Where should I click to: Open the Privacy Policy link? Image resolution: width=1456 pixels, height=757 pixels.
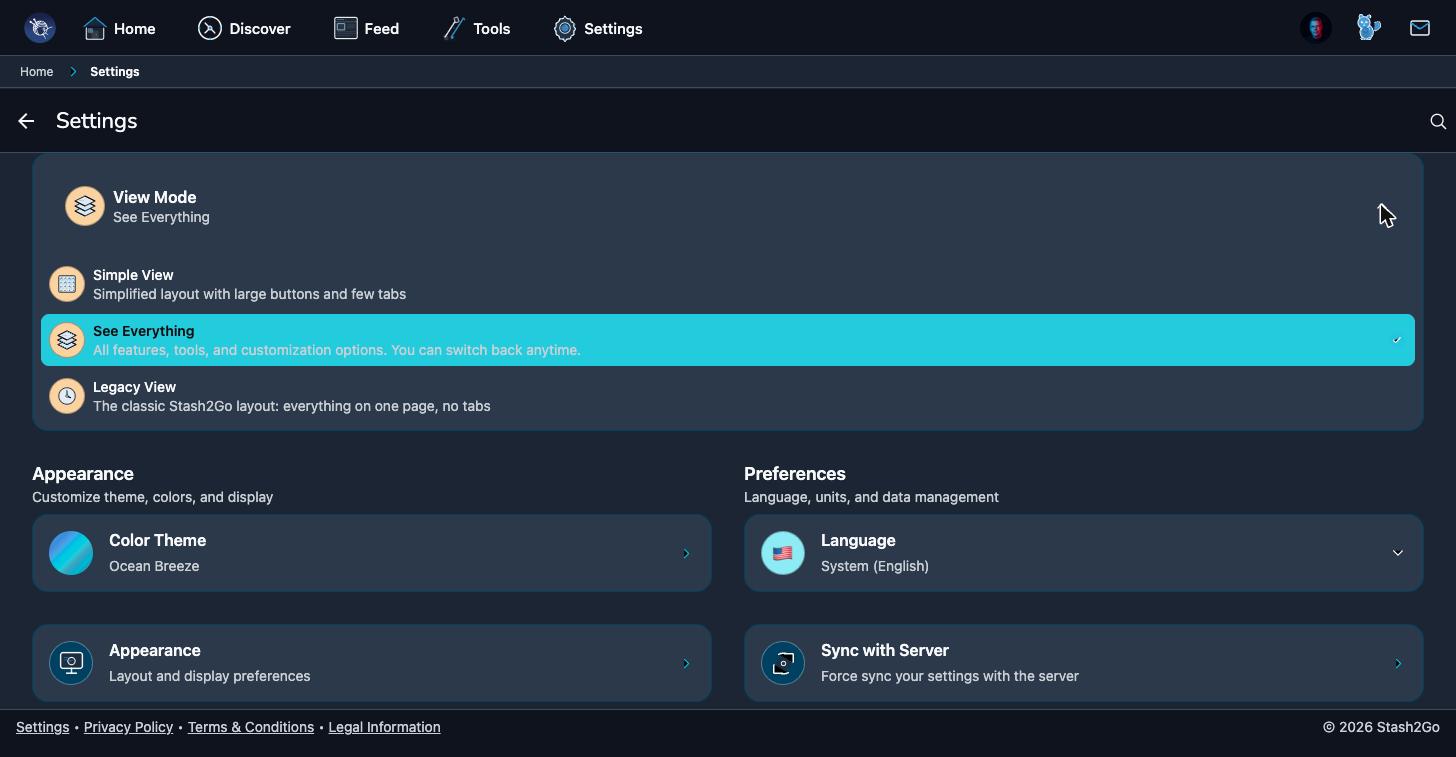pos(128,727)
